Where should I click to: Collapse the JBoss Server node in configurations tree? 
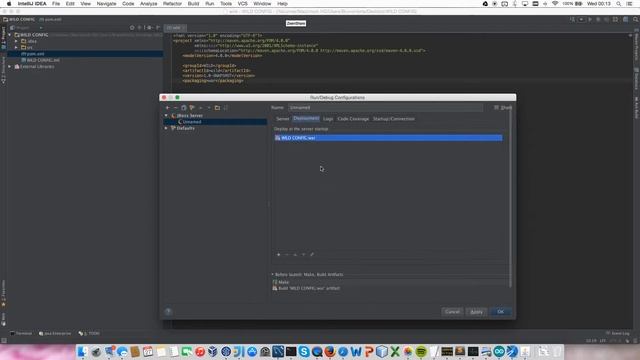point(166,116)
